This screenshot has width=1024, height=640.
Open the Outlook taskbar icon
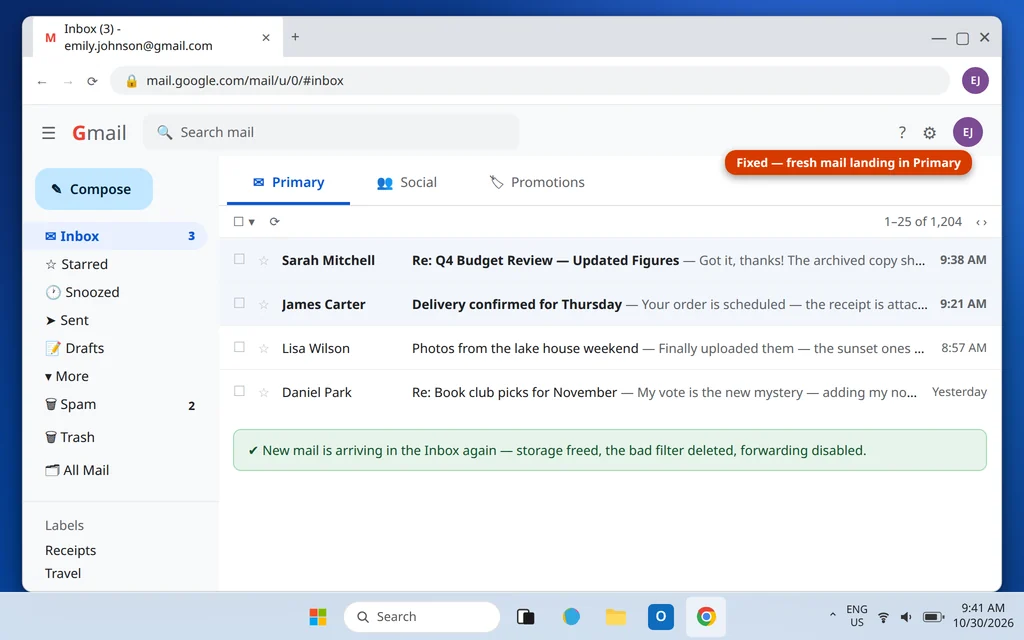coord(661,616)
